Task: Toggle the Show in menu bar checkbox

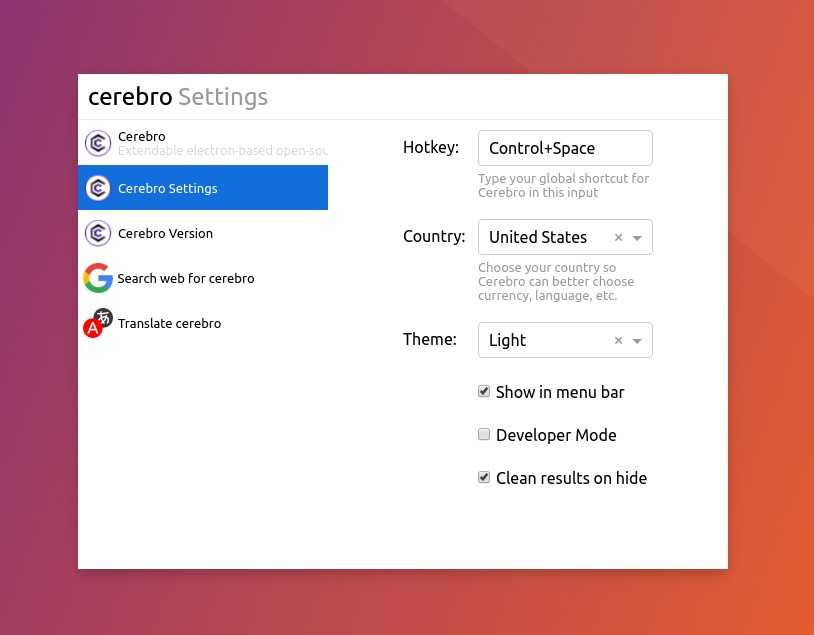Action: pyautogui.click(x=484, y=391)
